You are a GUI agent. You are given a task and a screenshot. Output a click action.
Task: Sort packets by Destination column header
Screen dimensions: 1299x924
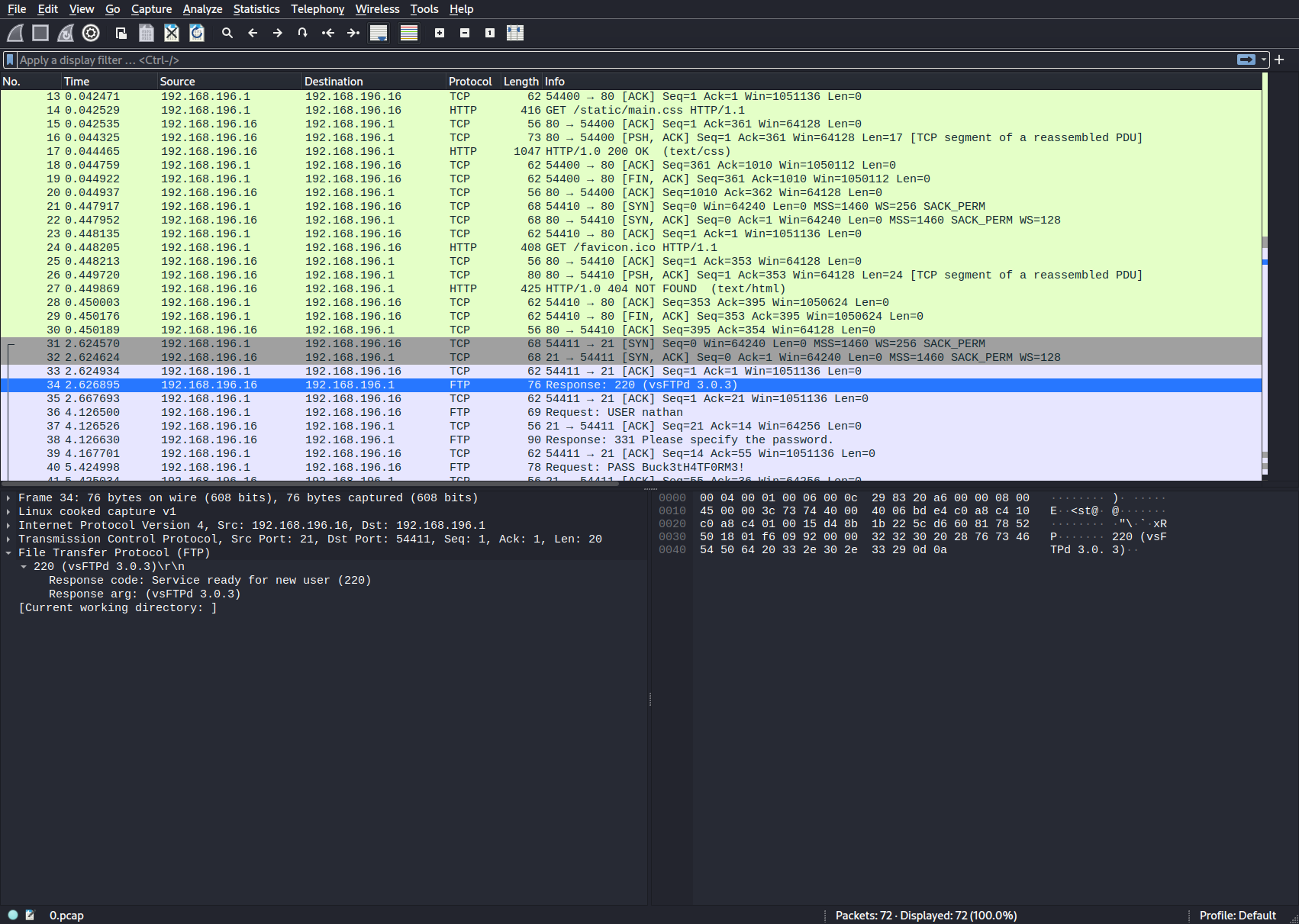373,82
